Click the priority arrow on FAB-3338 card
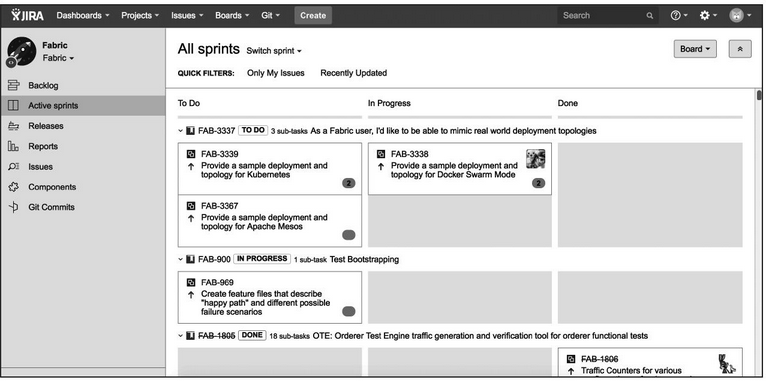Screen dimensions: 766x381 pos(381,167)
